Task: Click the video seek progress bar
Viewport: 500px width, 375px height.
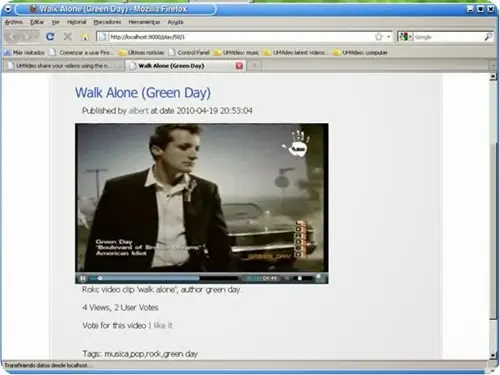Action: (x=164, y=278)
